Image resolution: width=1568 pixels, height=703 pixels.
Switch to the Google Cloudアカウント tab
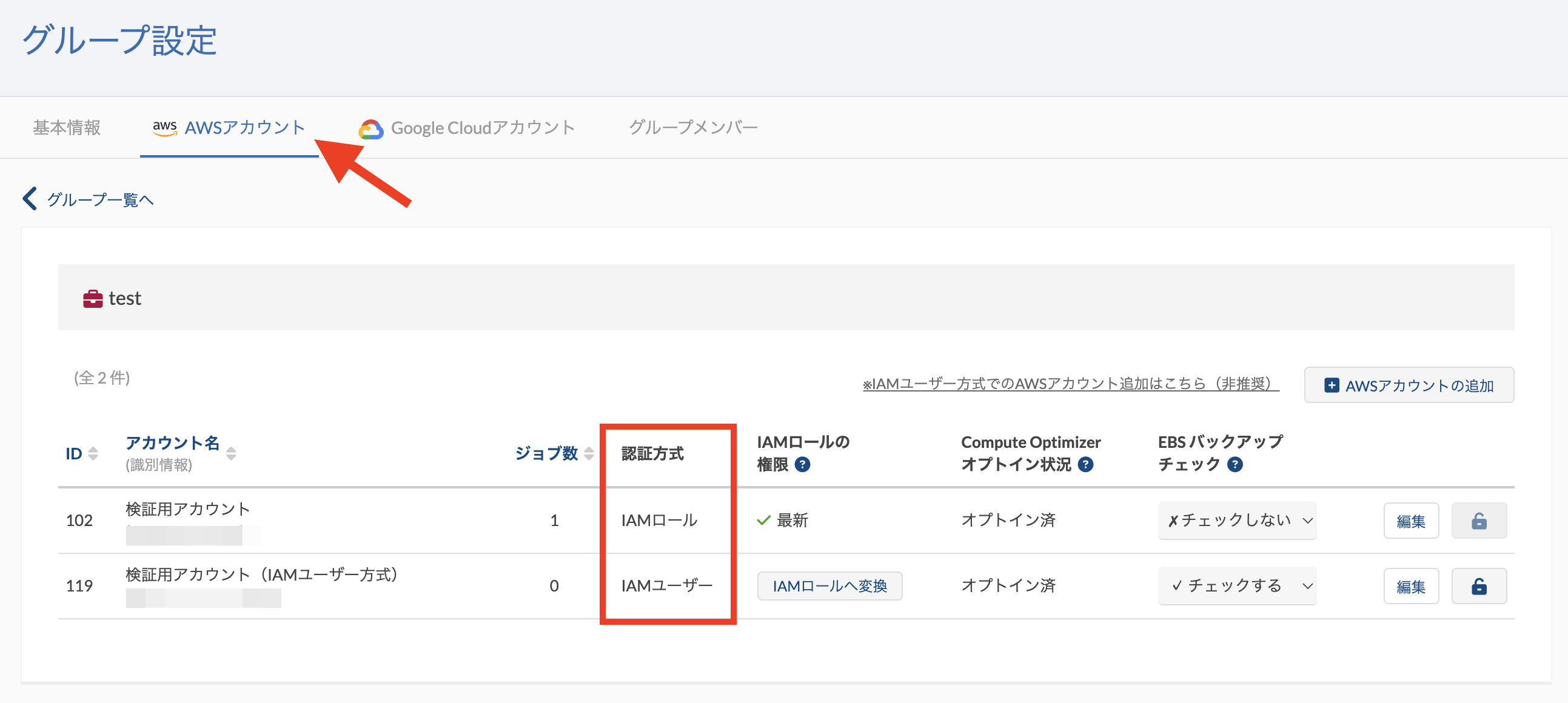pos(467,128)
